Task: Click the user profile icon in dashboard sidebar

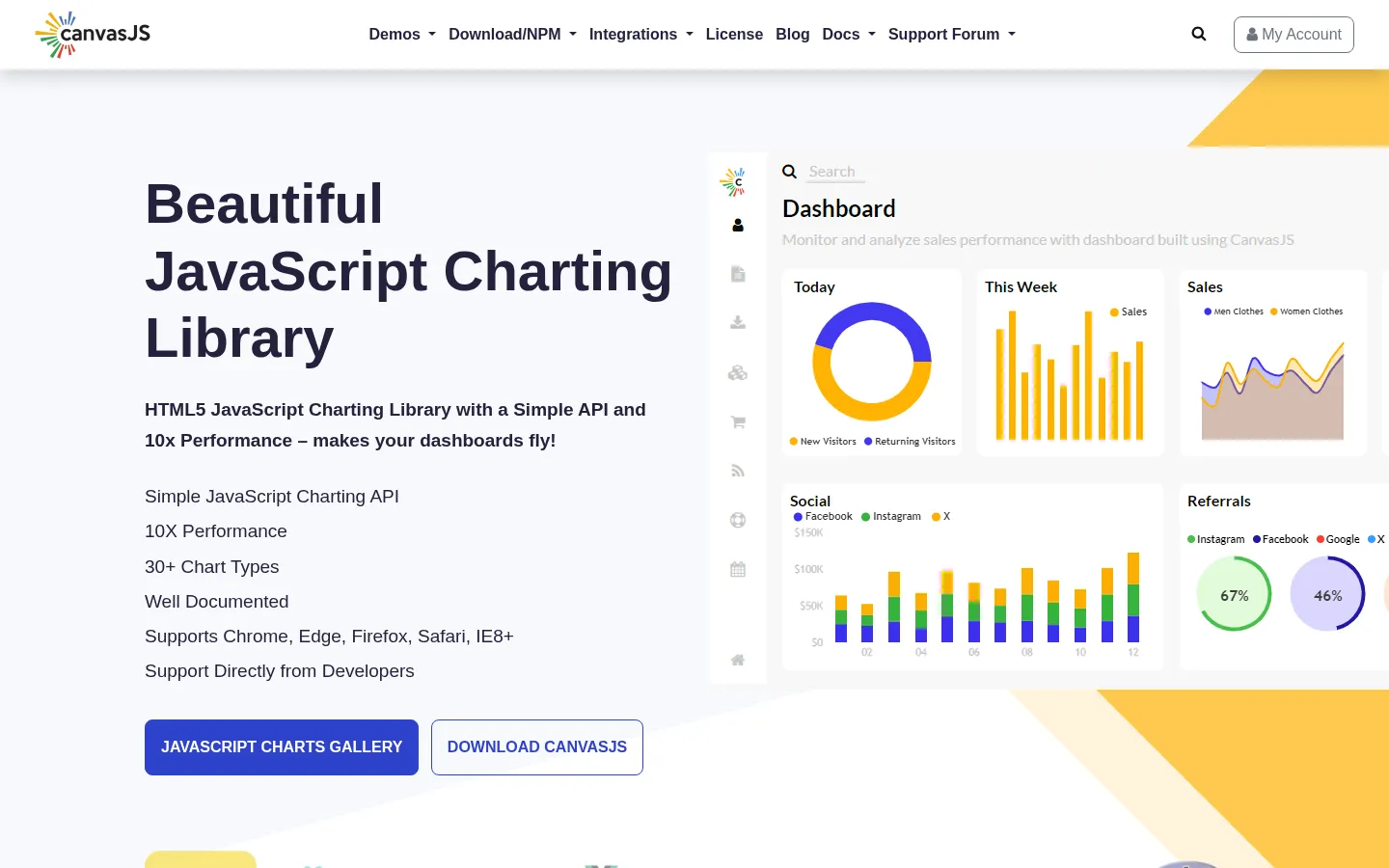Action: pos(738,225)
